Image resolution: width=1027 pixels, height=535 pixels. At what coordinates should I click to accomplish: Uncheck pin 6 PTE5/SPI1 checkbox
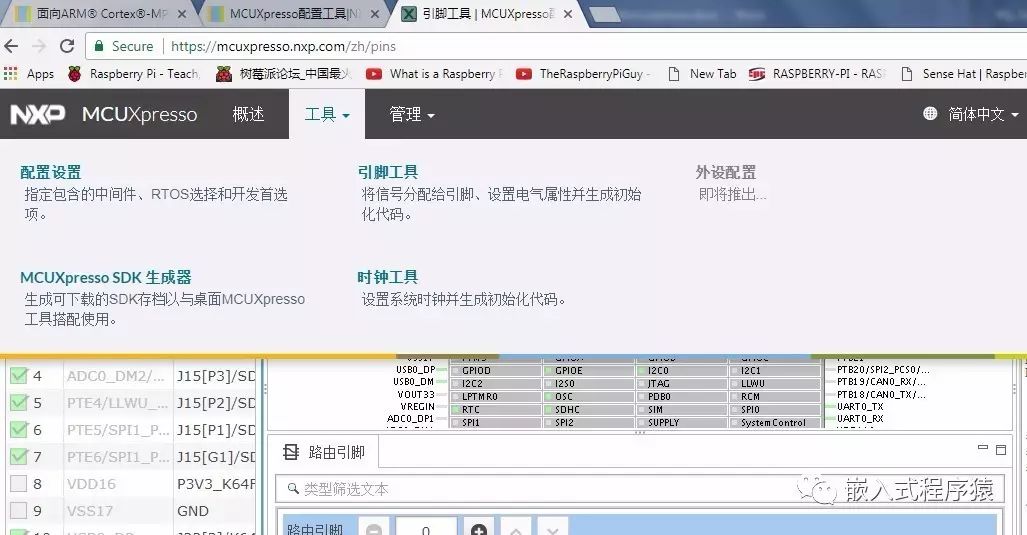tap(19, 429)
